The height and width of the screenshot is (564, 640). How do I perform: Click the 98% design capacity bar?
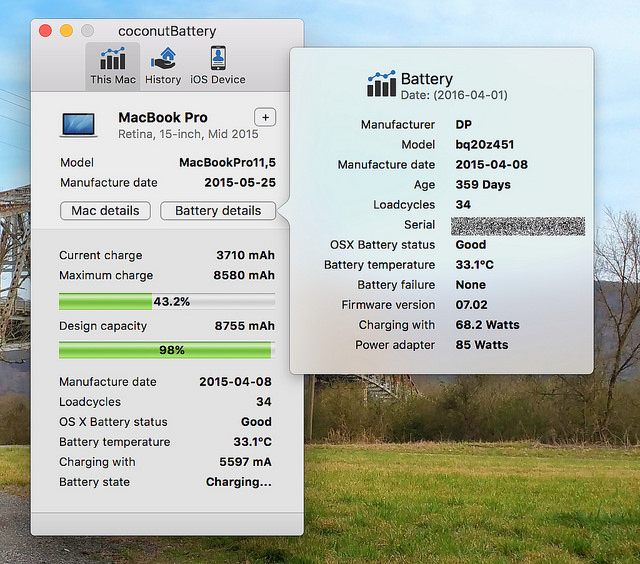[x=167, y=350]
